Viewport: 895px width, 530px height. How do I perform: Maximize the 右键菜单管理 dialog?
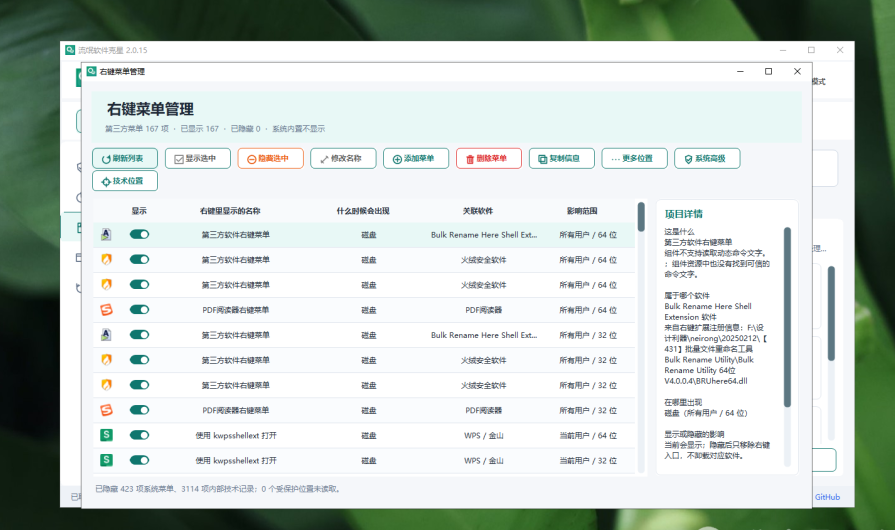coord(768,71)
